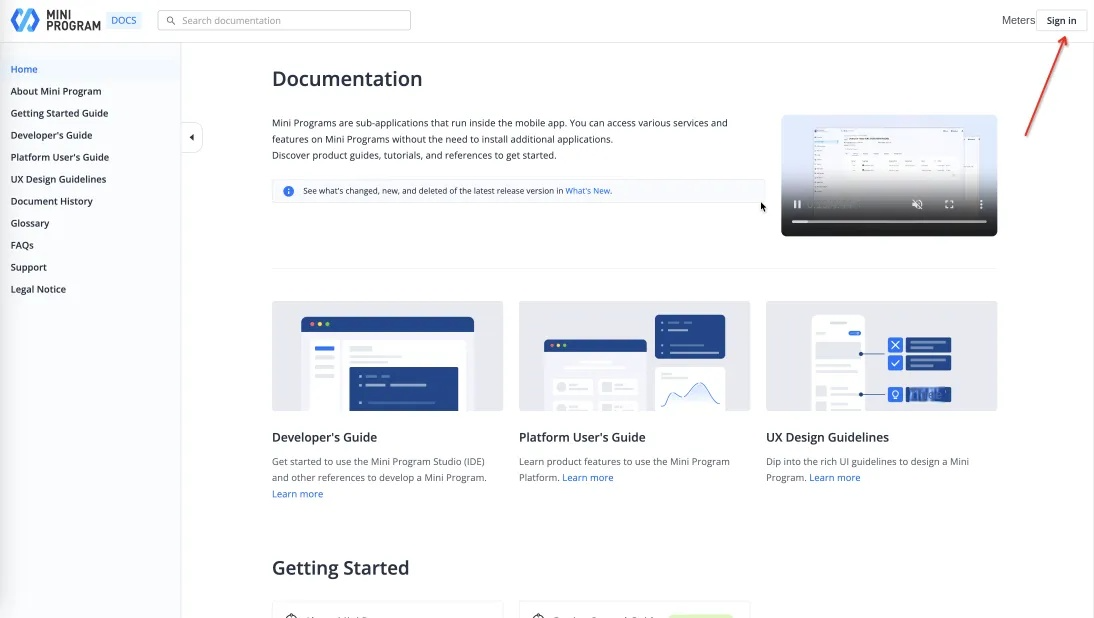
Task: Open Legal Notice in the sidebar
Action: pyautogui.click(x=38, y=289)
